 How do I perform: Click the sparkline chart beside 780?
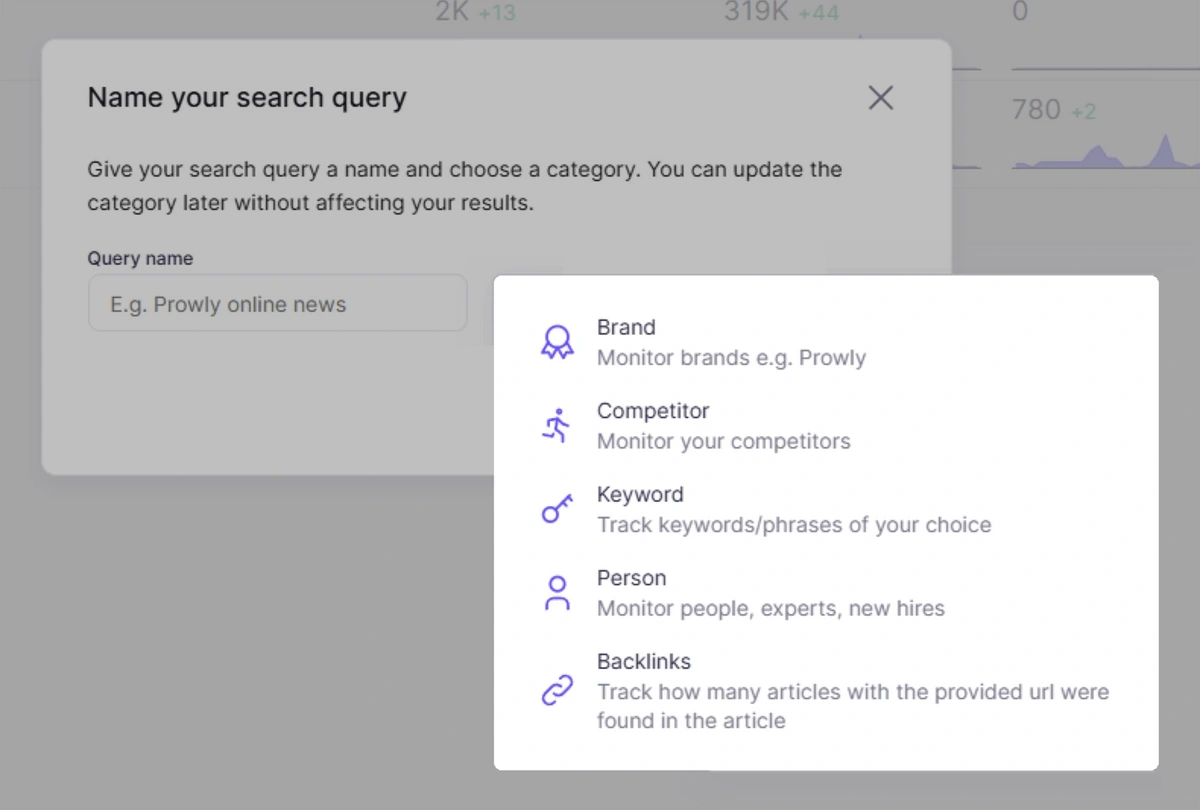coord(1106,151)
